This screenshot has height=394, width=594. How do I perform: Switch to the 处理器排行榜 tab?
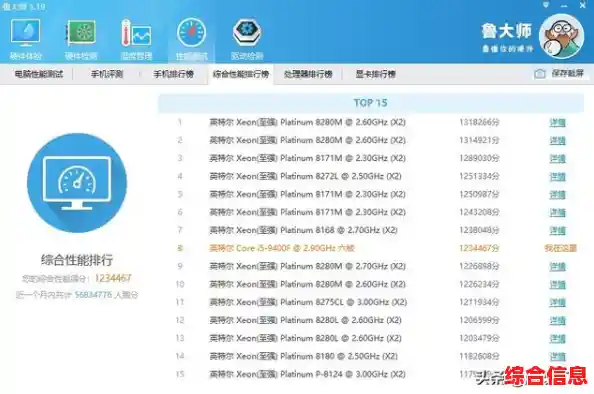pos(308,74)
